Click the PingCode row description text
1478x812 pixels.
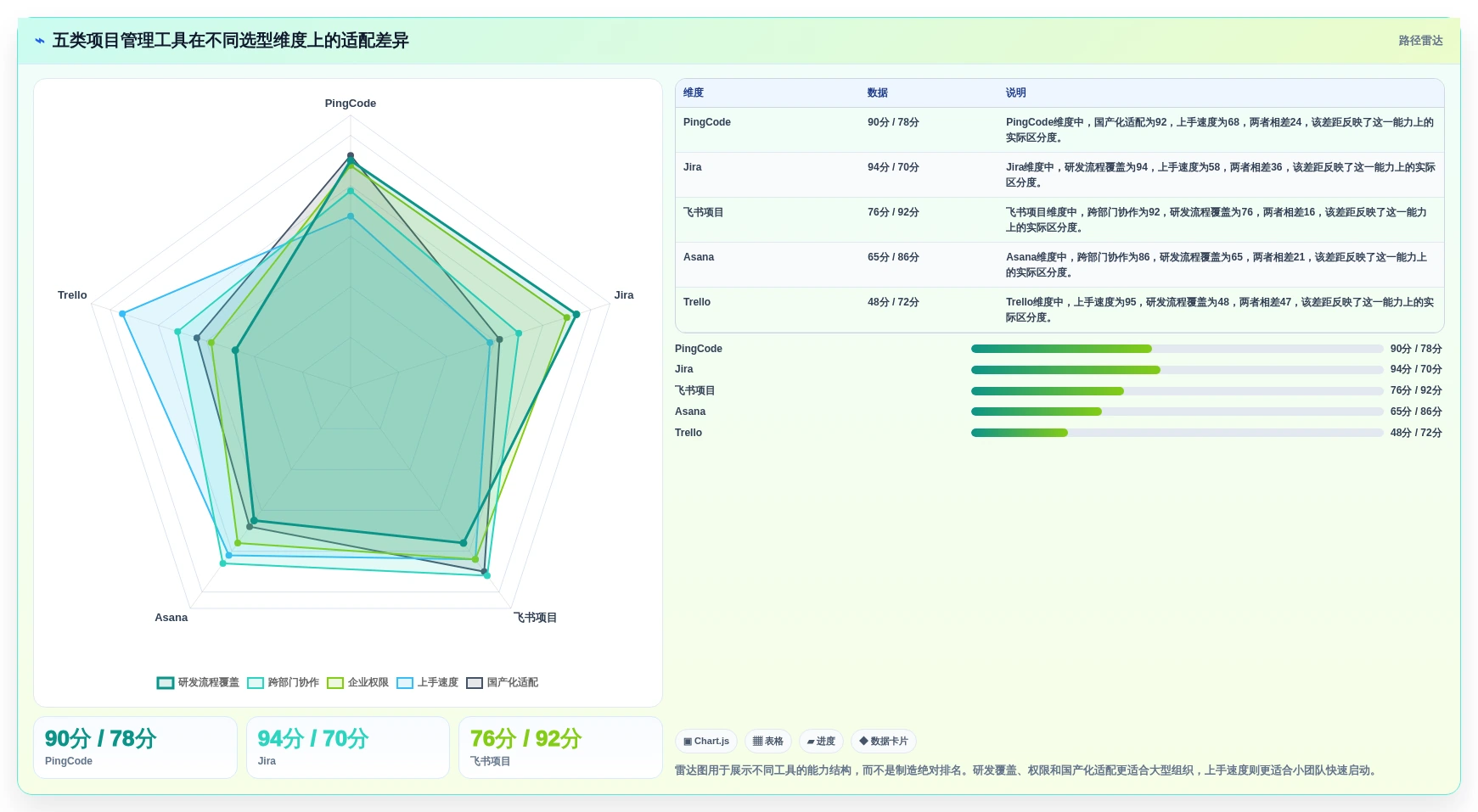1220,130
